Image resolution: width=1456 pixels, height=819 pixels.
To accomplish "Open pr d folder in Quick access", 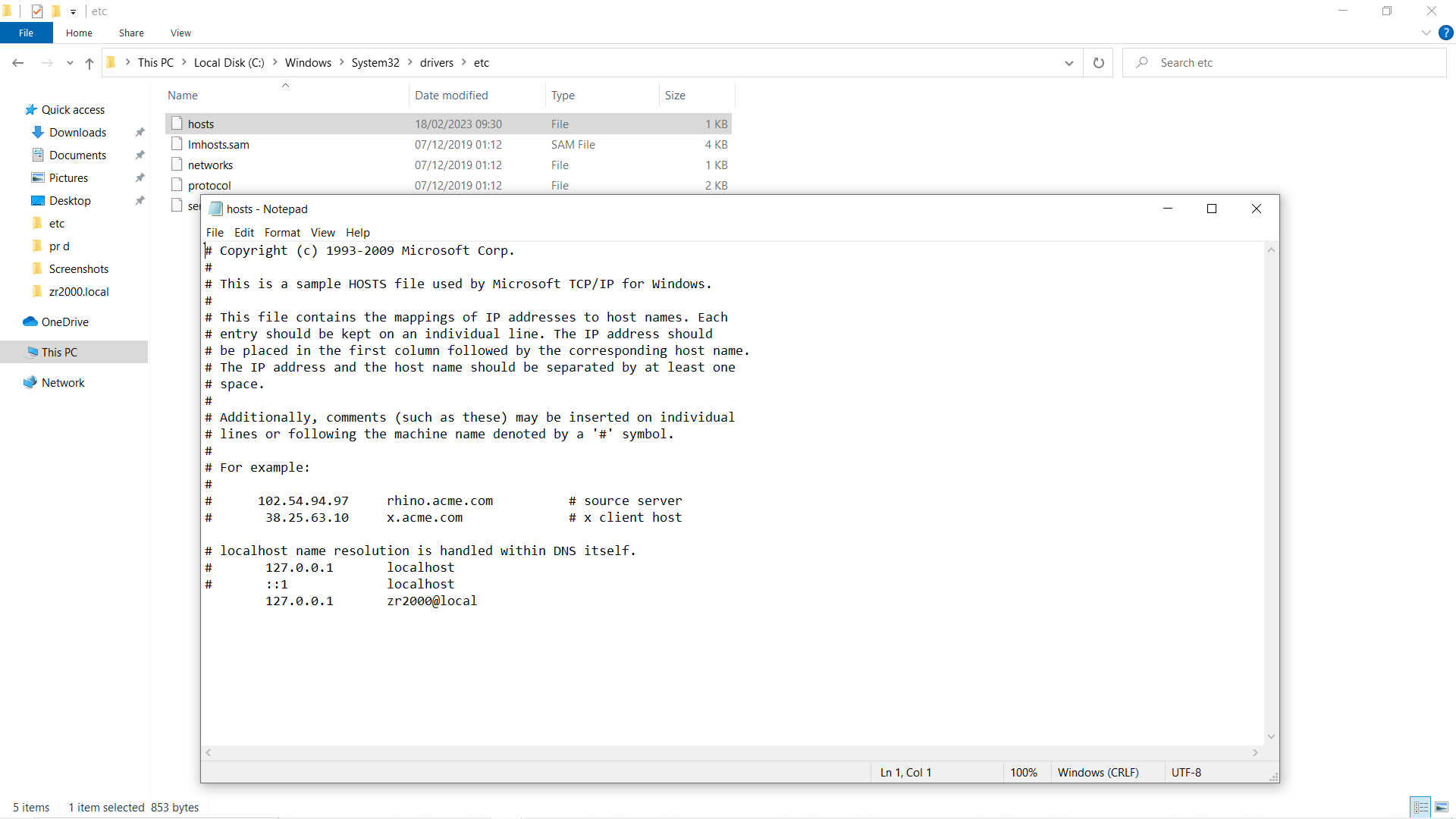I will 59,246.
